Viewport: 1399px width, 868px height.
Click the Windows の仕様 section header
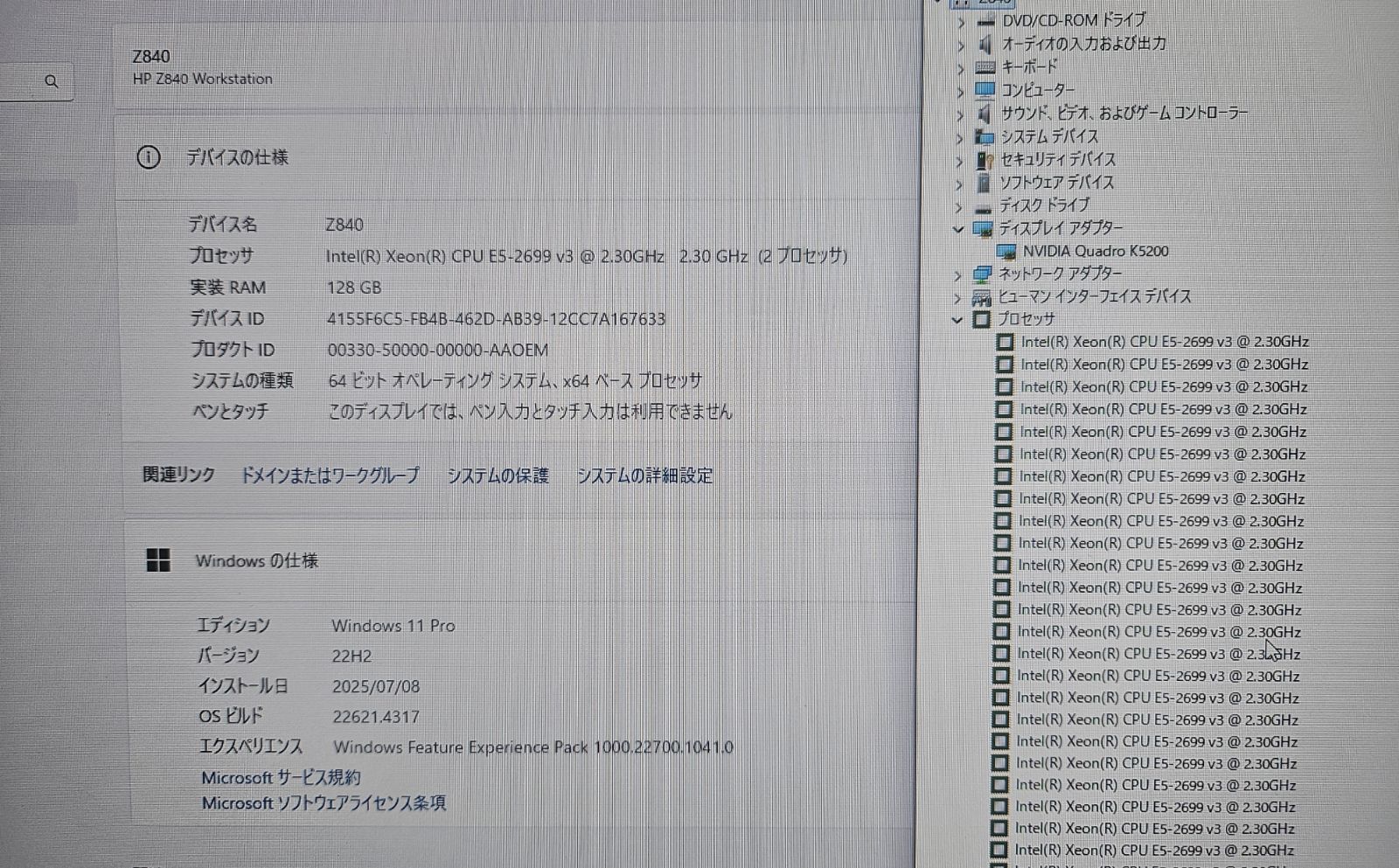pyautogui.click(x=256, y=560)
